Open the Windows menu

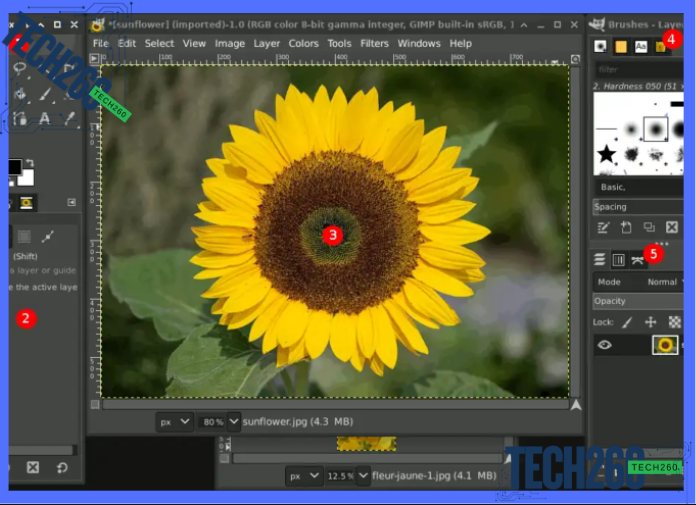point(419,43)
